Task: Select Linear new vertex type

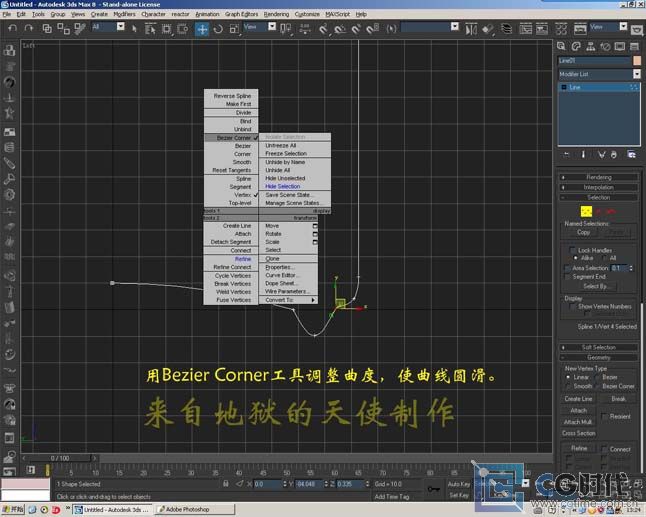Action: 568,377
